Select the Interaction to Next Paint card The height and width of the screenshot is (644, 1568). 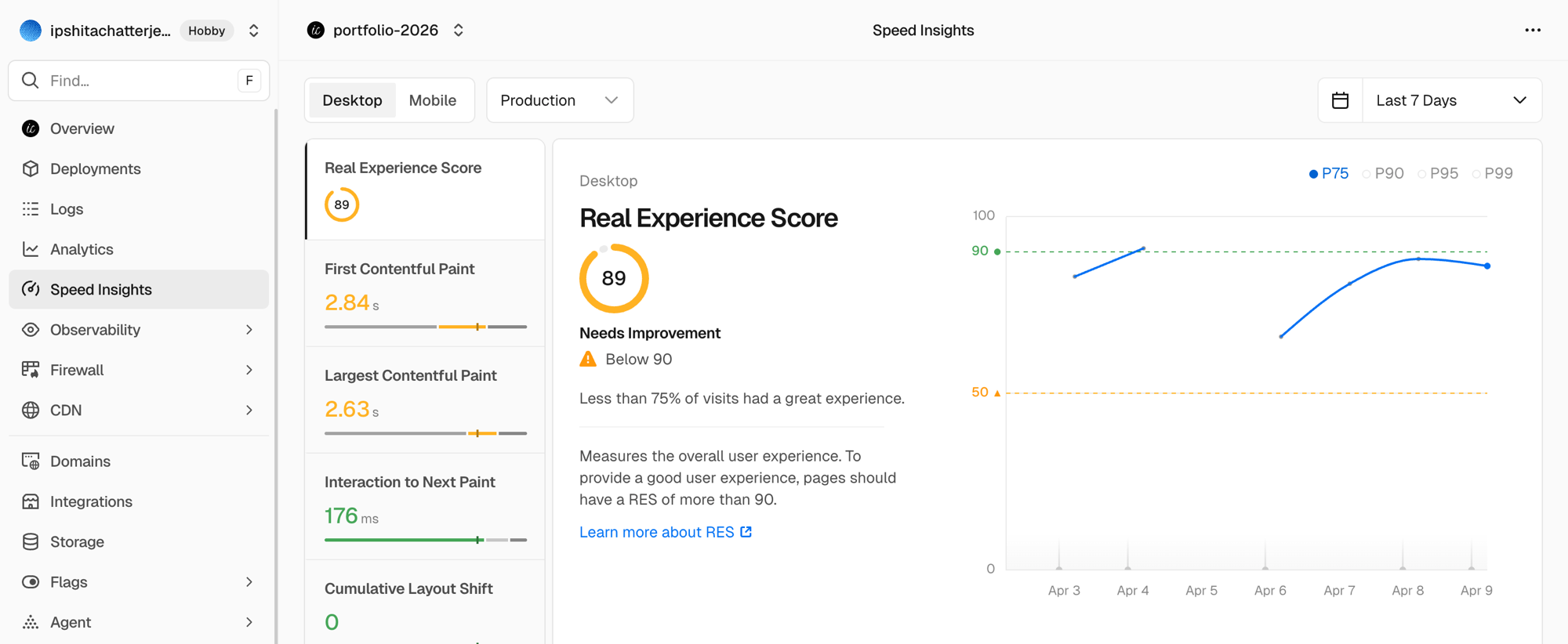tap(425, 507)
